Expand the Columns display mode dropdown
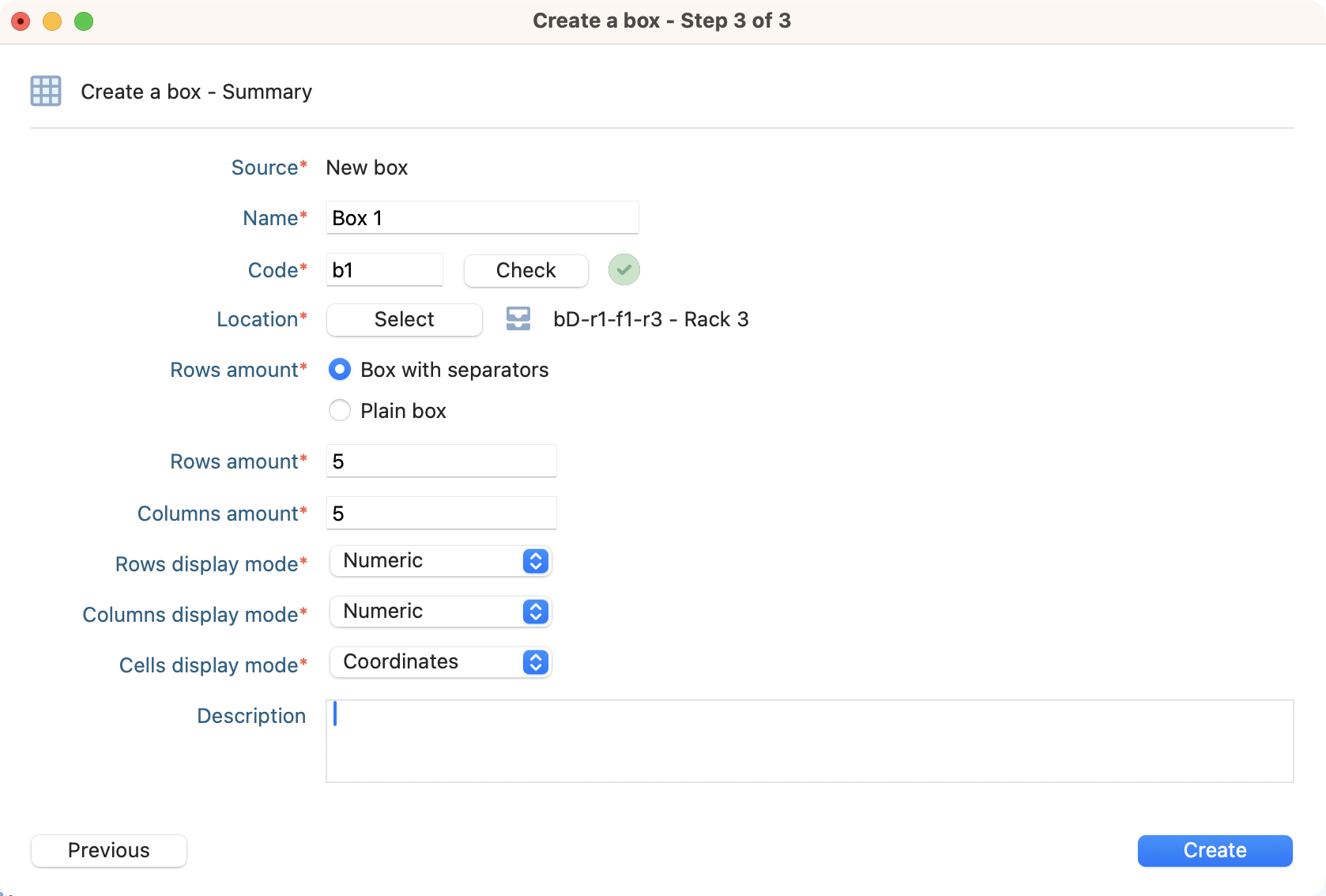 tap(440, 612)
